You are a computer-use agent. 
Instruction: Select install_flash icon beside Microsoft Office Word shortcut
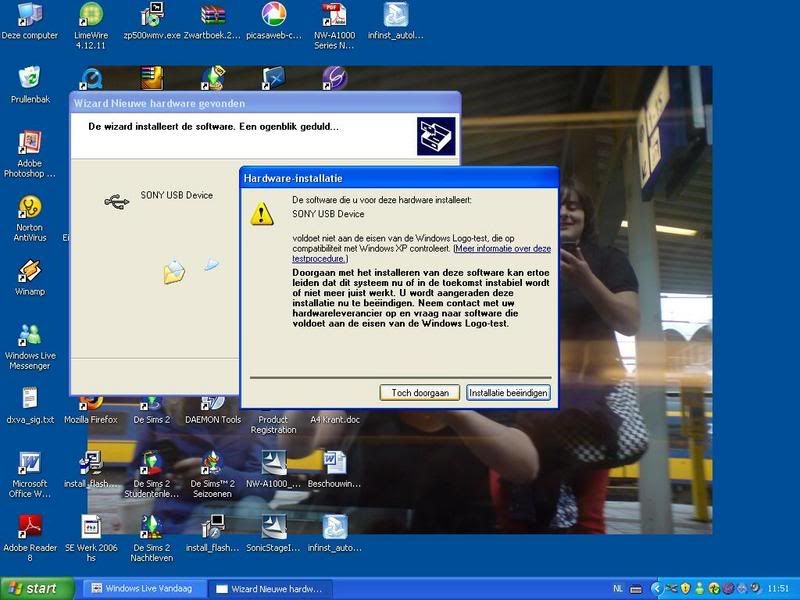91,469
